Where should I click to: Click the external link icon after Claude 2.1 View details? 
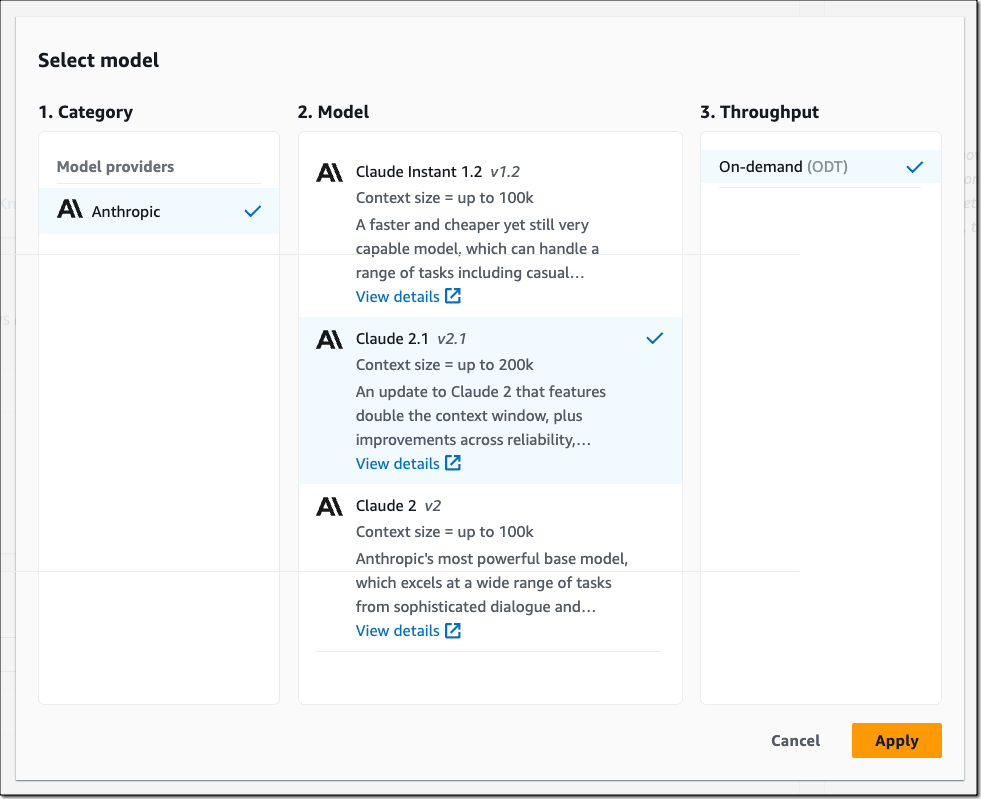455,463
